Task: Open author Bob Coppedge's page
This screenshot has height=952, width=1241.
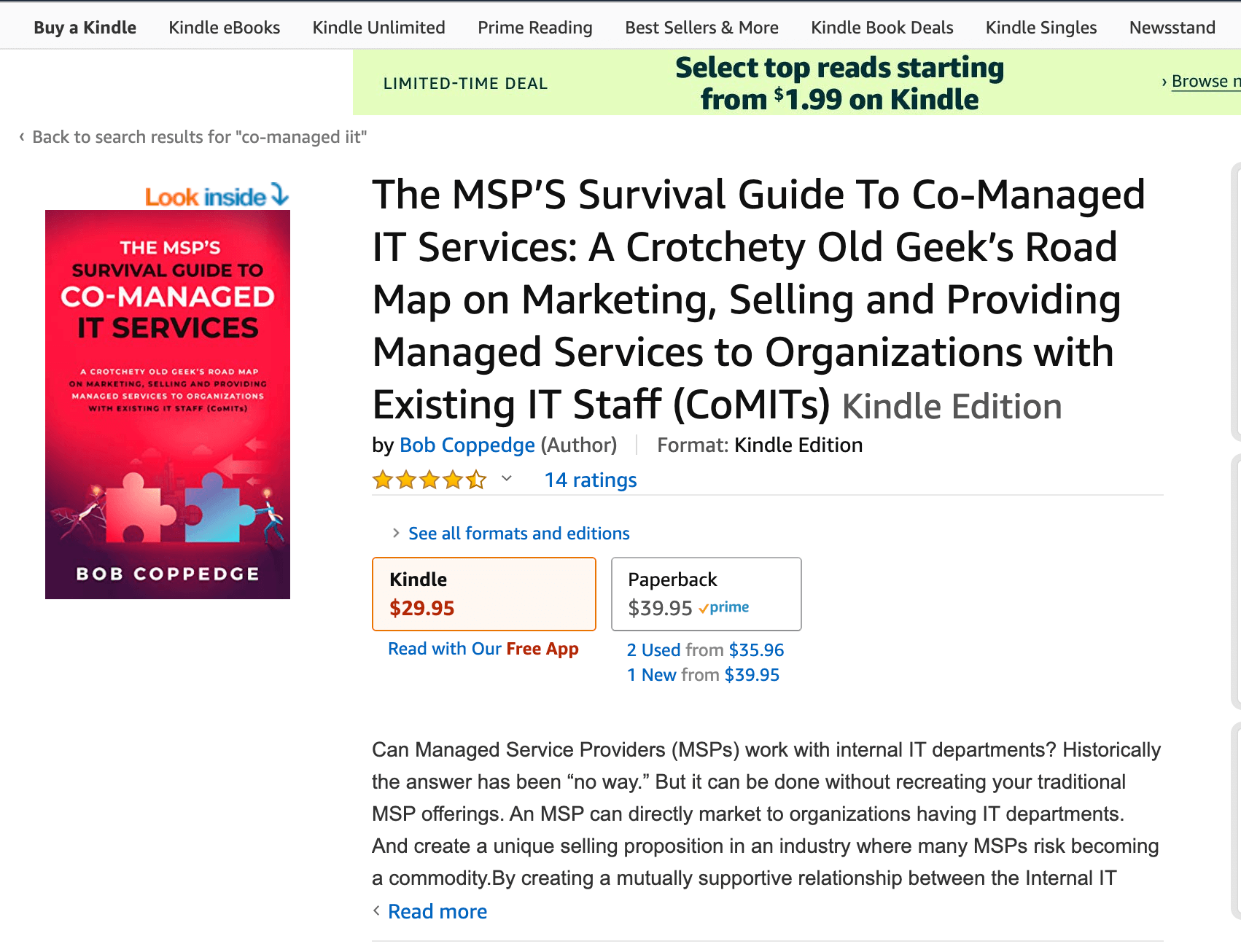Action: (x=467, y=445)
